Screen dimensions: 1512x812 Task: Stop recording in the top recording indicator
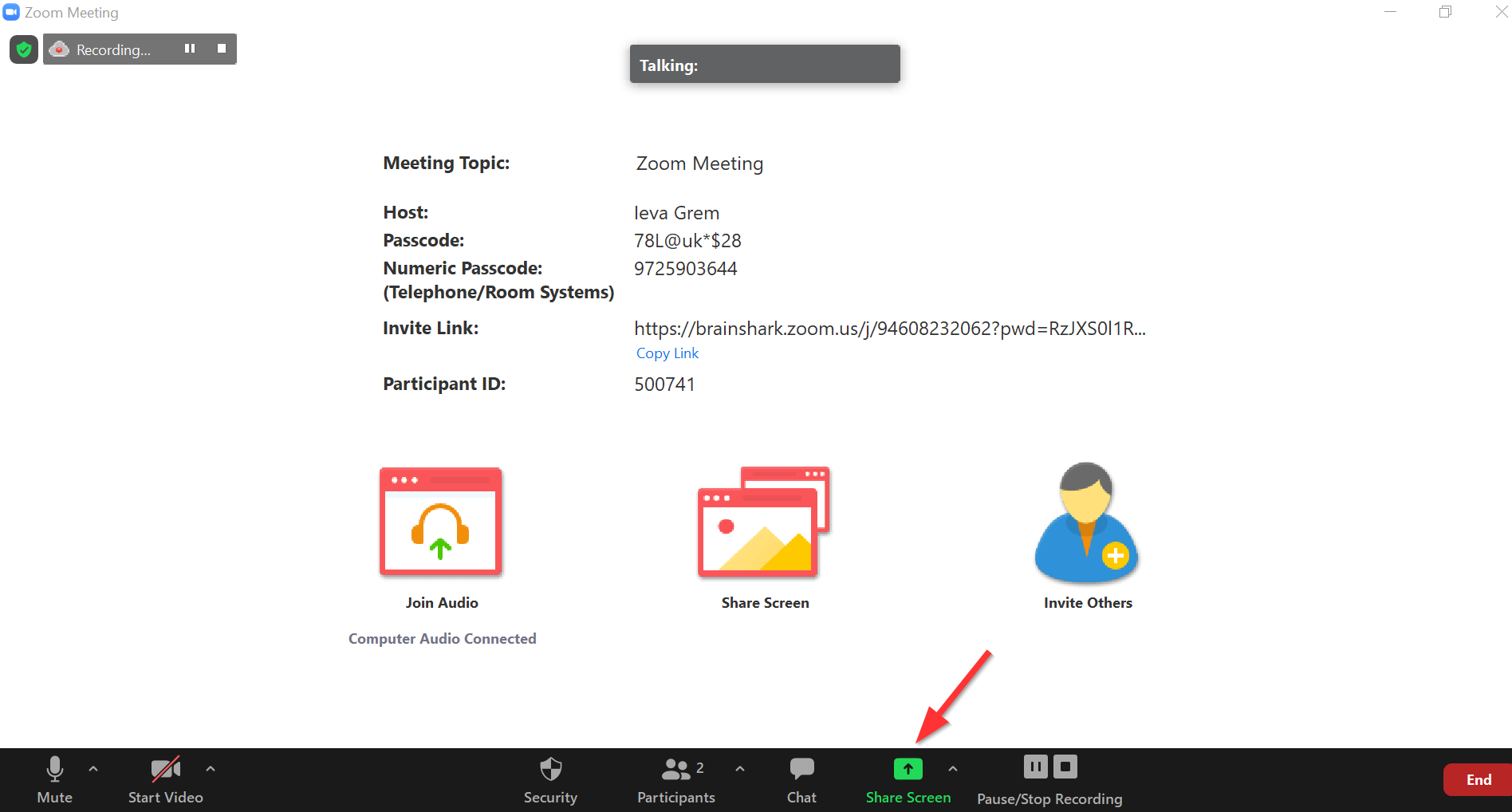click(222, 49)
